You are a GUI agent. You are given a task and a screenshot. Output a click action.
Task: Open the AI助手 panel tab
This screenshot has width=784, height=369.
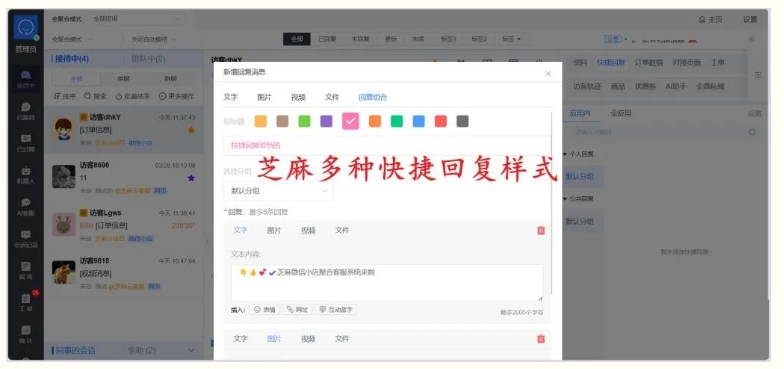click(676, 86)
